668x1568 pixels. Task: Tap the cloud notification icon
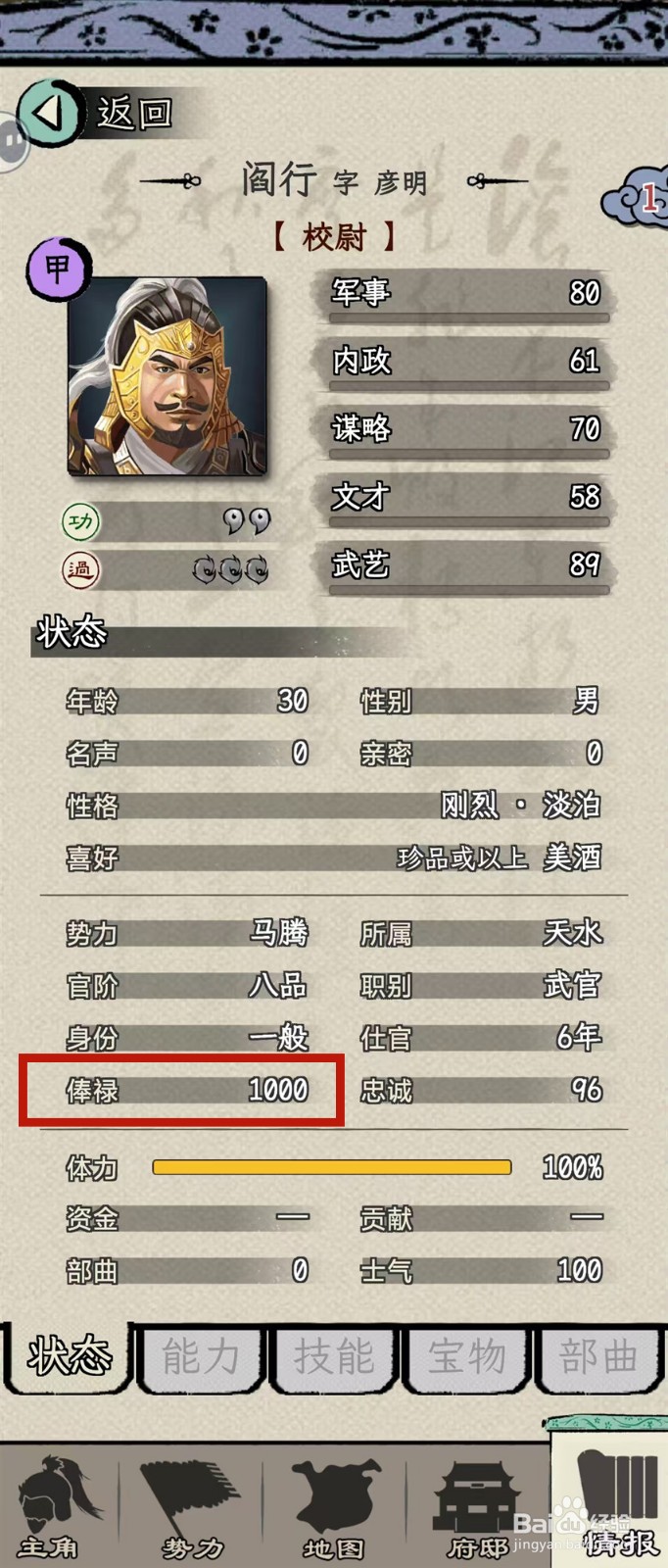[635, 199]
